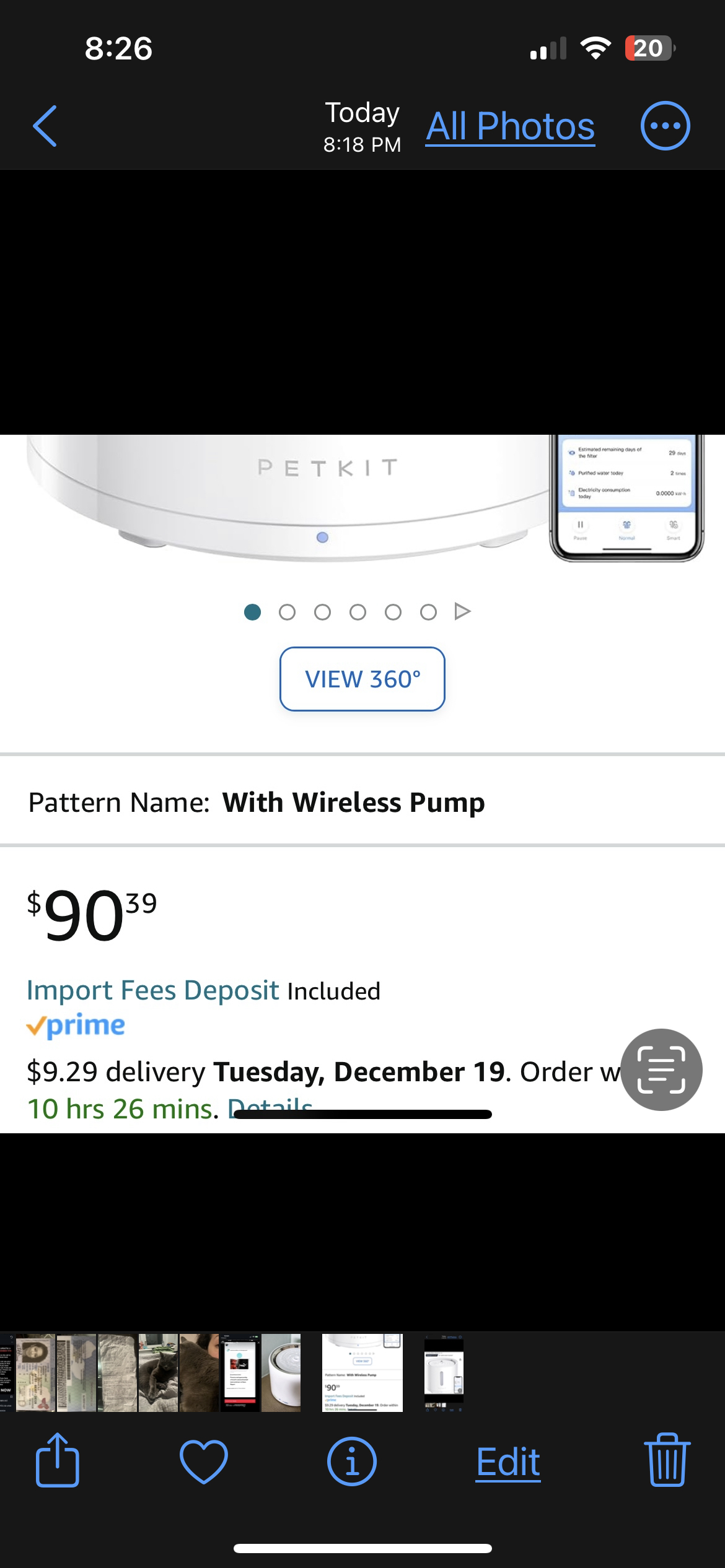Delete this screenshot with the trash icon

pos(667,1462)
